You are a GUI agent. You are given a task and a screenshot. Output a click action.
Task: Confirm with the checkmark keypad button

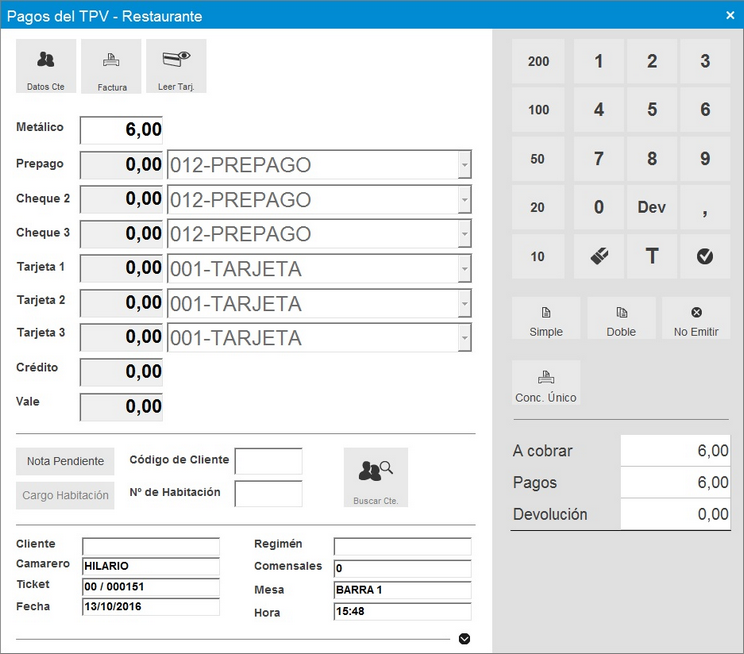tap(705, 256)
